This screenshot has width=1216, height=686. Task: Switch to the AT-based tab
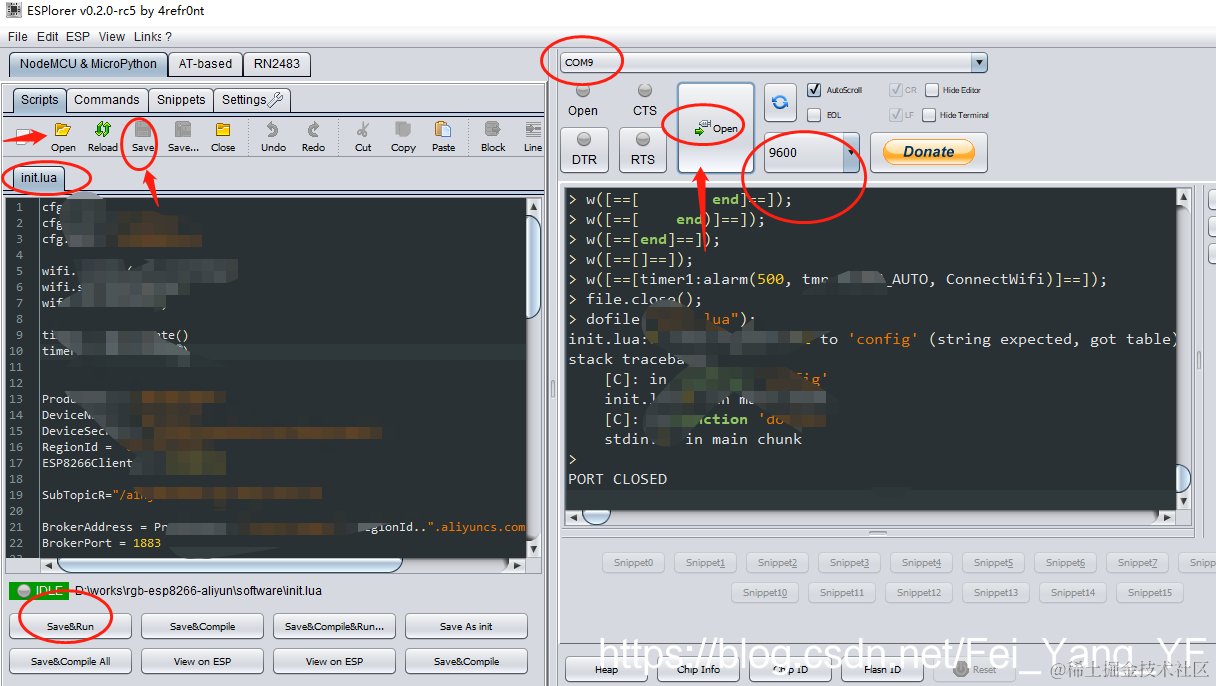pyautogui.click(x=205, y=64)
